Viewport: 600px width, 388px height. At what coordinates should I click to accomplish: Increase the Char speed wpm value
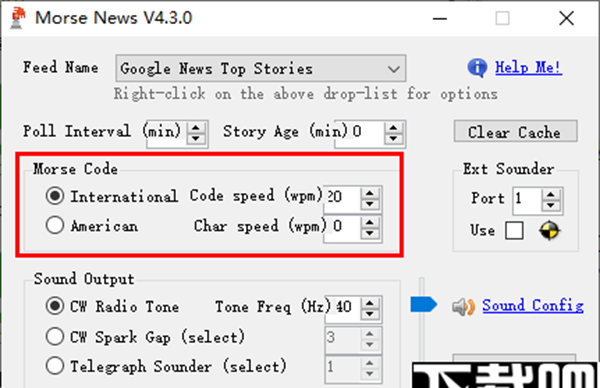(370, 223)
